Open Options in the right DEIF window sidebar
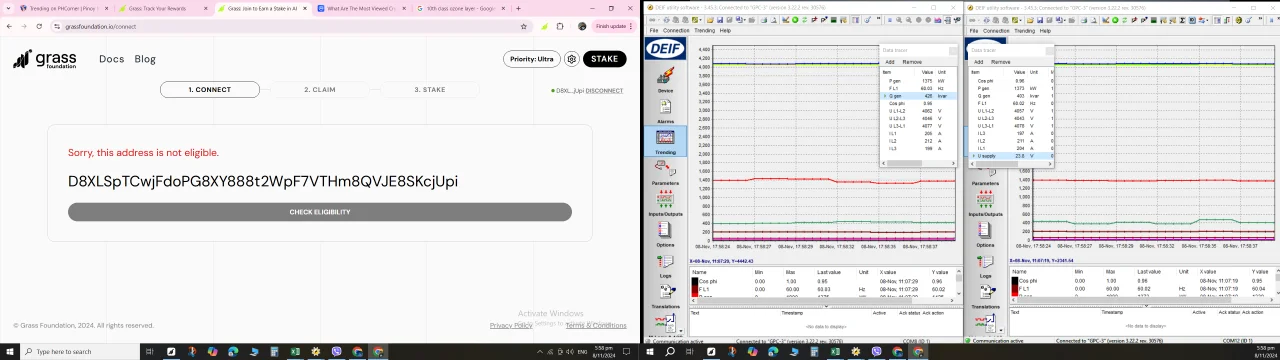This screenshot has height=360, width=1280. (985, 234)
